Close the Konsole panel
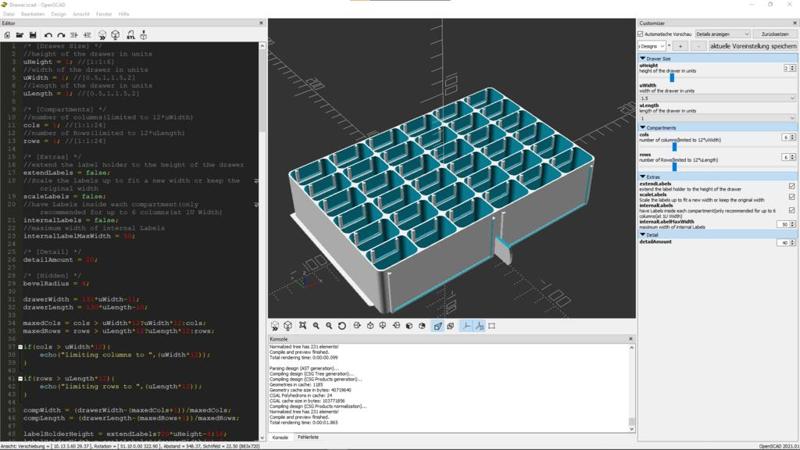This screenshot has width=800, height=450. 631,339
